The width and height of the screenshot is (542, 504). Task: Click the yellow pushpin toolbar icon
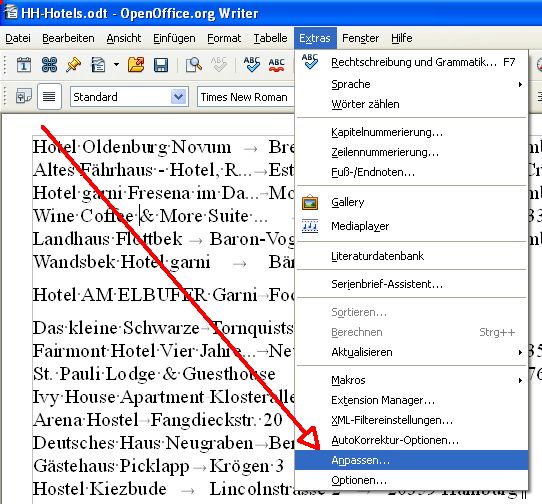click(73, 65)
